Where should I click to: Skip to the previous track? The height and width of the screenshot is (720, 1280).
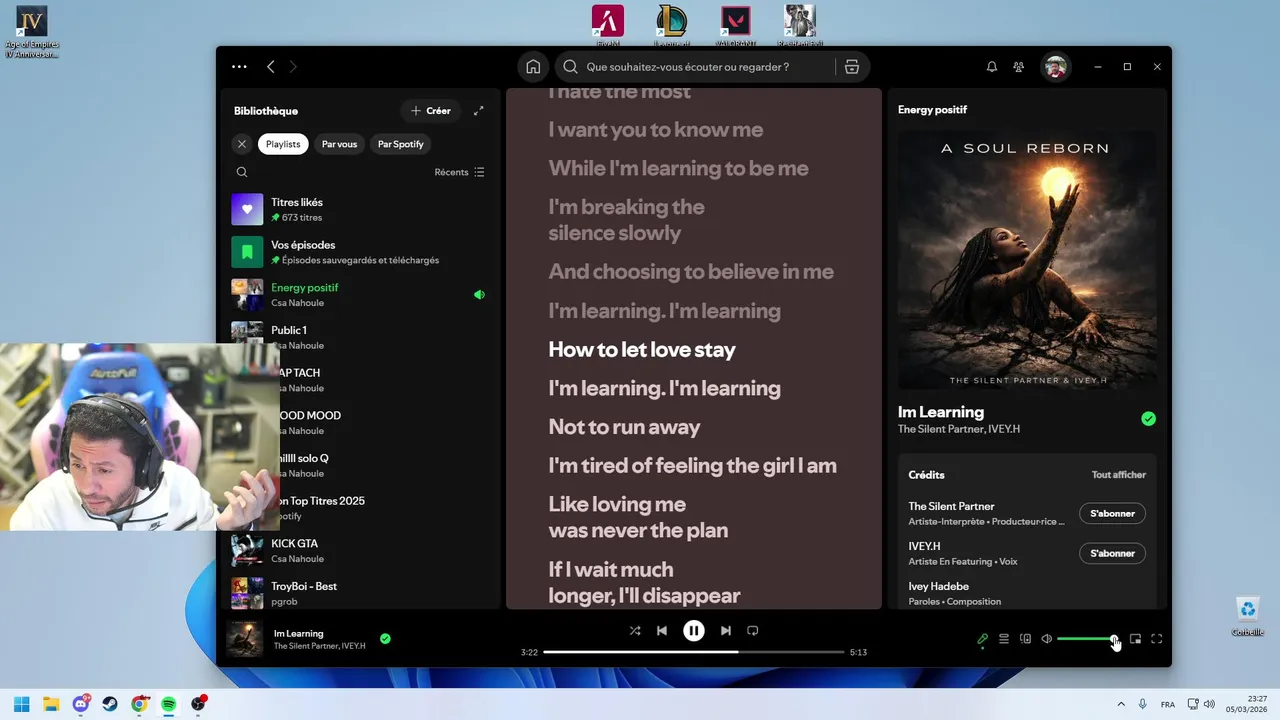pos(662,631)
